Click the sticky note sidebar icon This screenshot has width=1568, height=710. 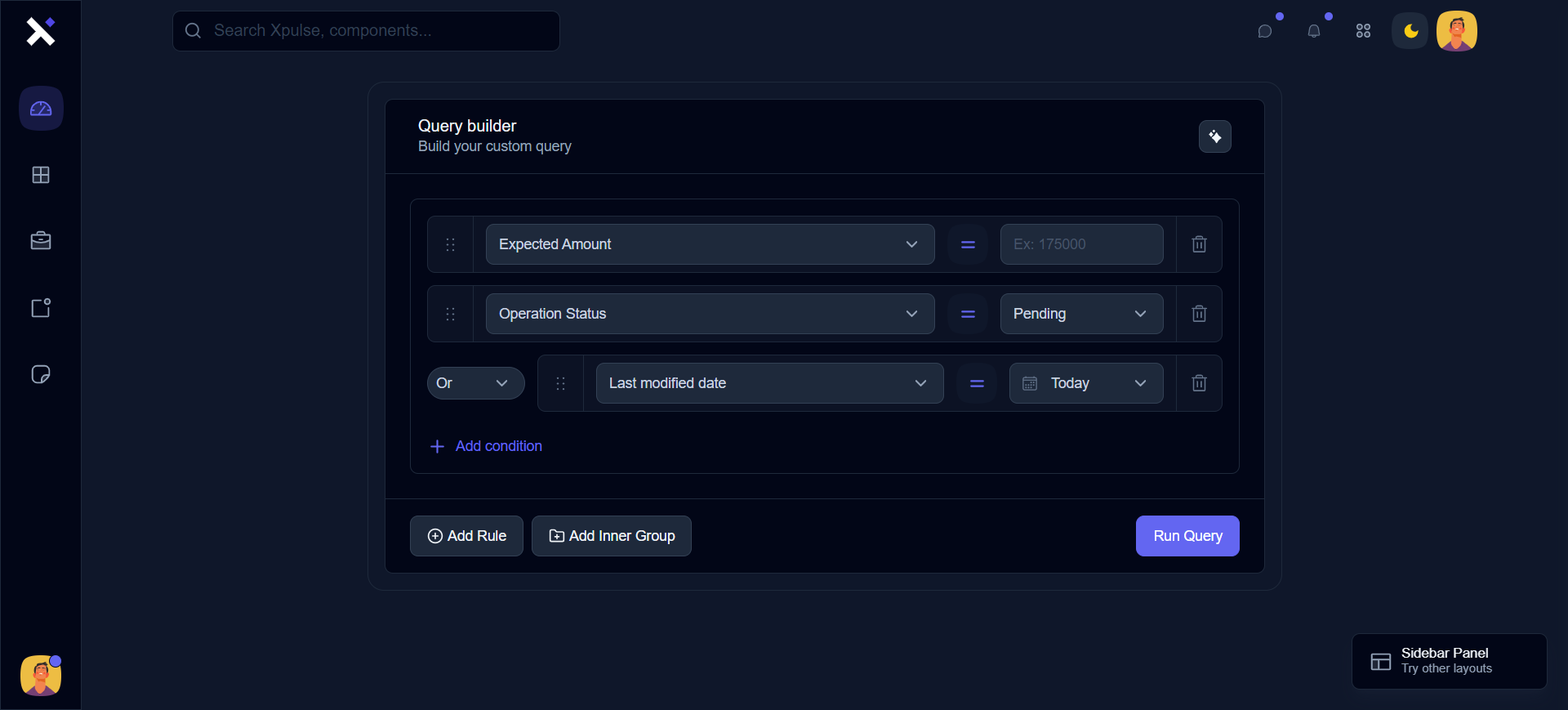pos(41,374)
